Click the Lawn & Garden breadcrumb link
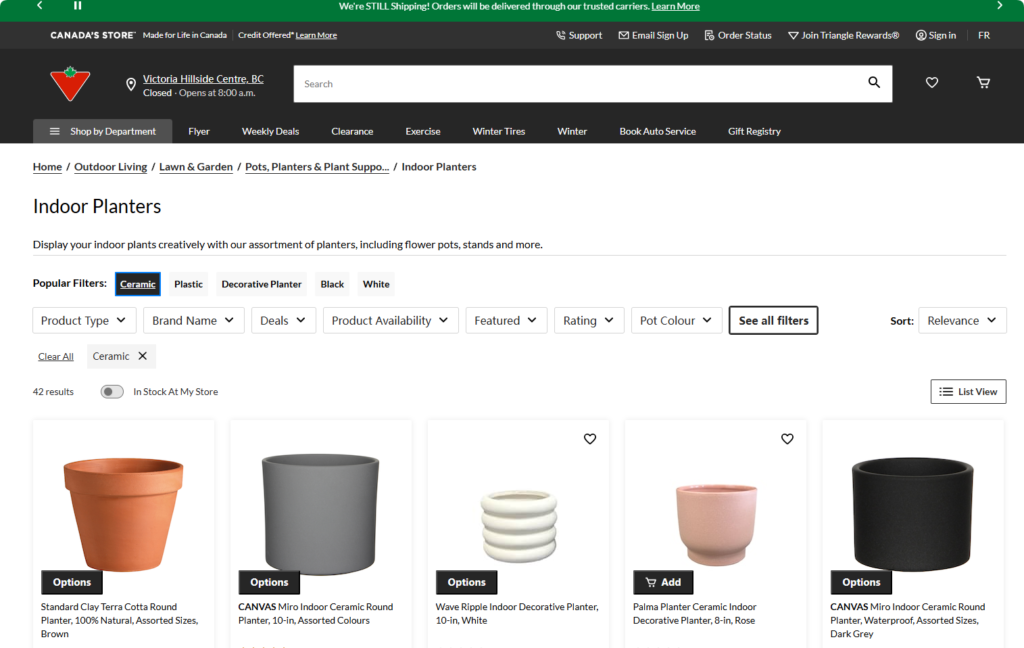1024x648 pixels. coord(196,167)
